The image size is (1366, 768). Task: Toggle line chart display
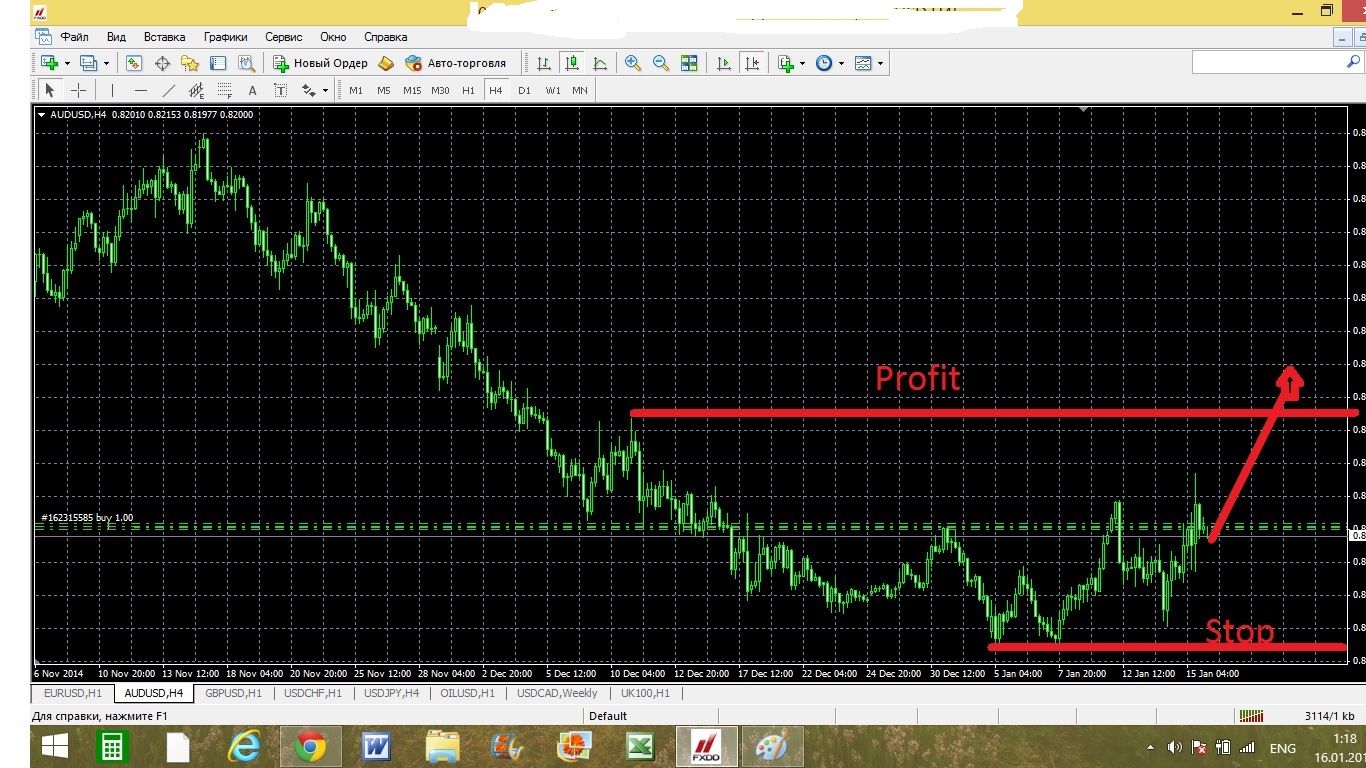click(600, 63)
